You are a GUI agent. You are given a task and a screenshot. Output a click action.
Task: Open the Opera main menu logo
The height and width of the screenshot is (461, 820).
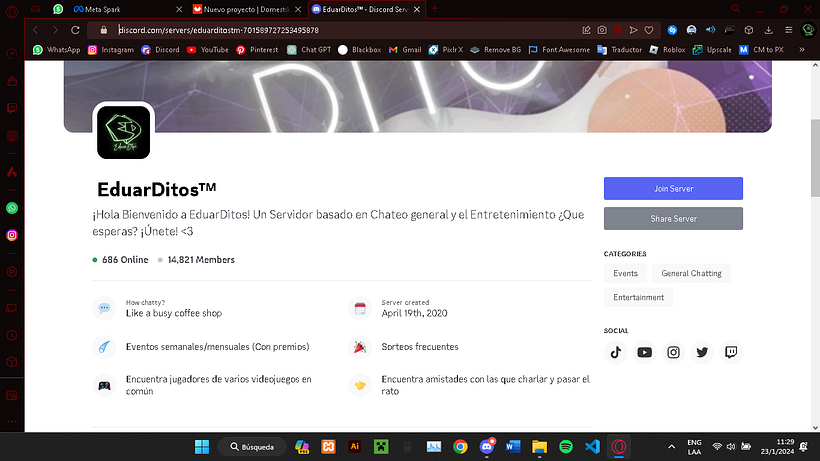click(x=12, y=11)
